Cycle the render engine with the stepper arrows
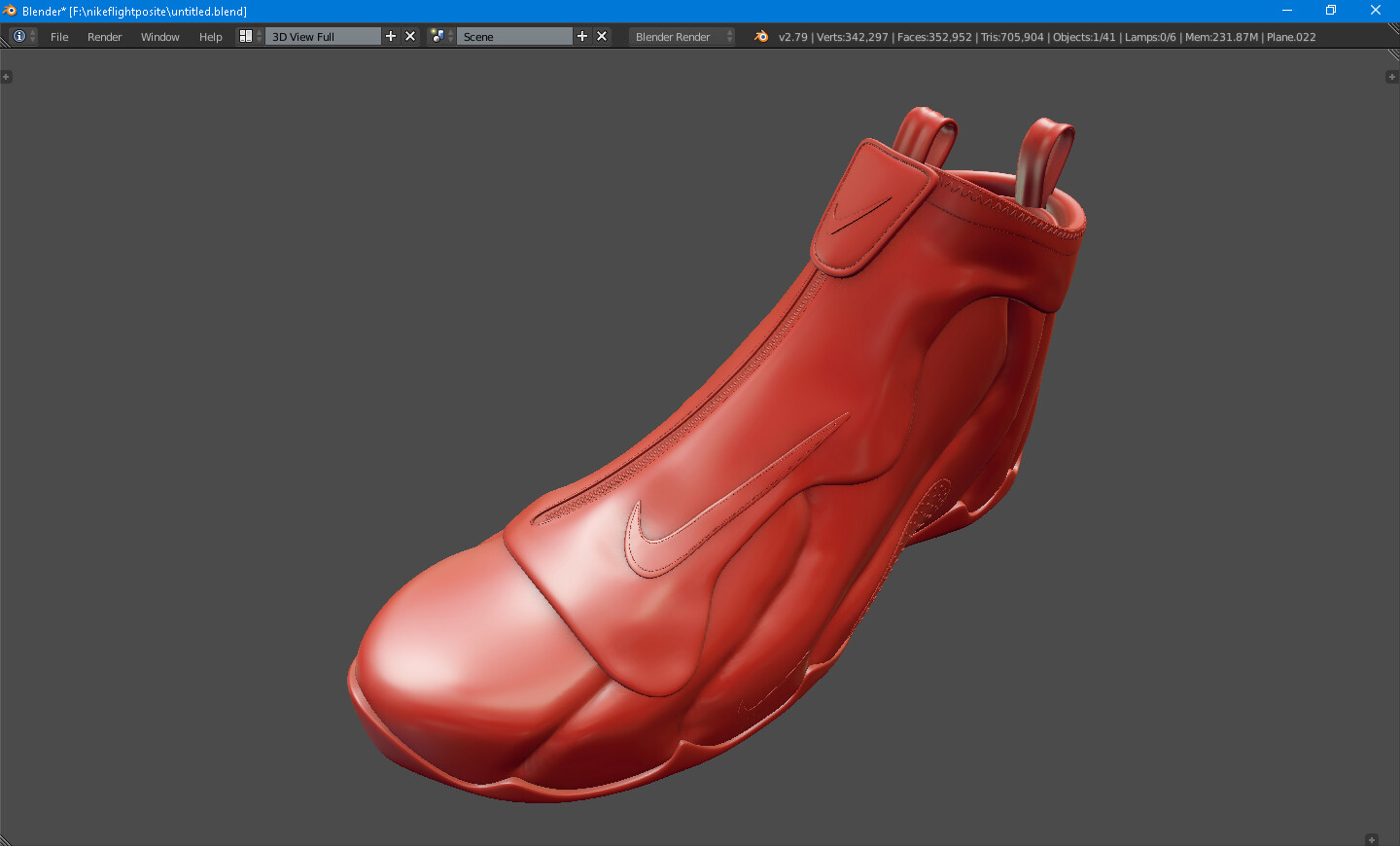 (x=728, y=36)
